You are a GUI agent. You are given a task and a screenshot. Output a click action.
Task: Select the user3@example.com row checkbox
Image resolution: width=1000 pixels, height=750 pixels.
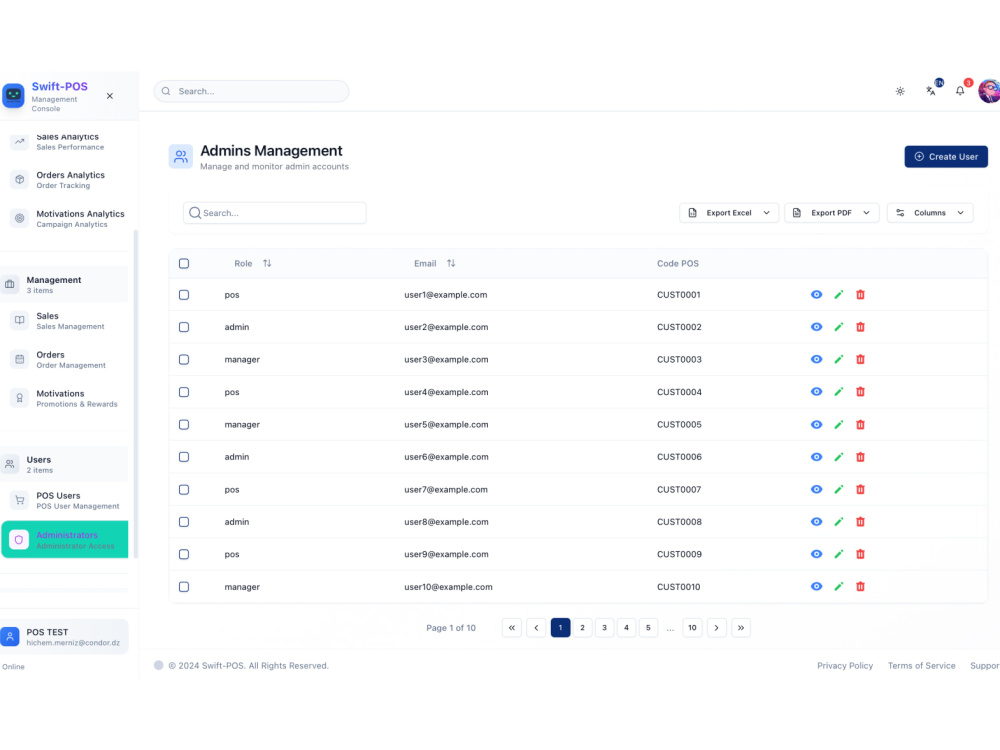click(184, 360)
